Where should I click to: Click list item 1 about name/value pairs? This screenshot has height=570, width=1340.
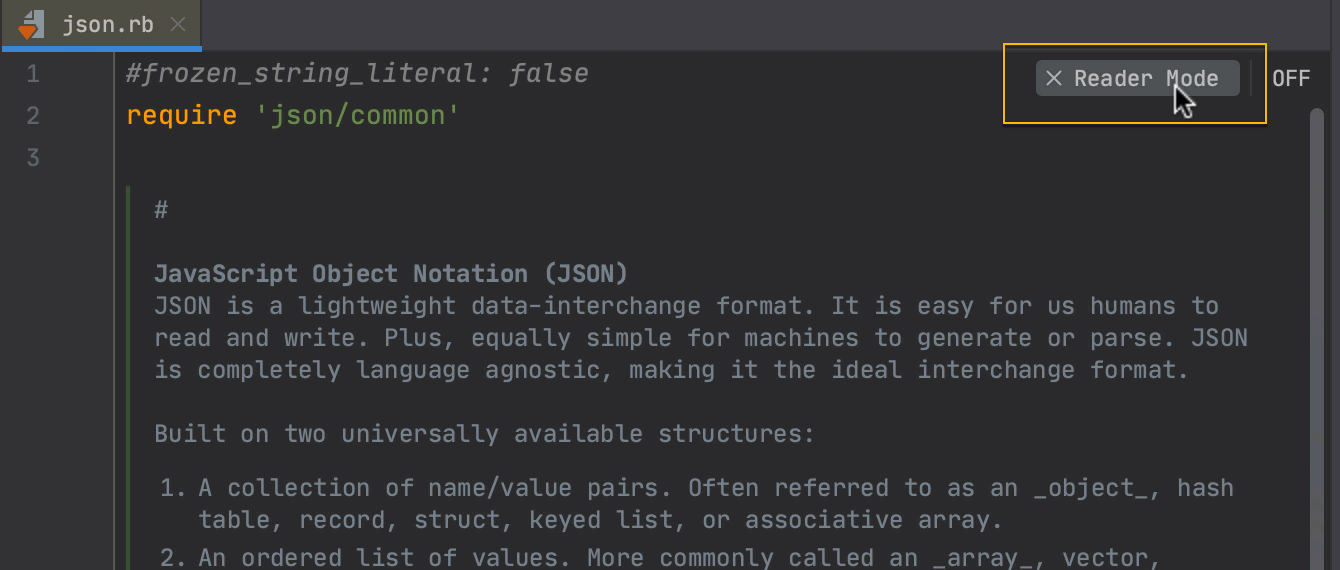point(697,504)
